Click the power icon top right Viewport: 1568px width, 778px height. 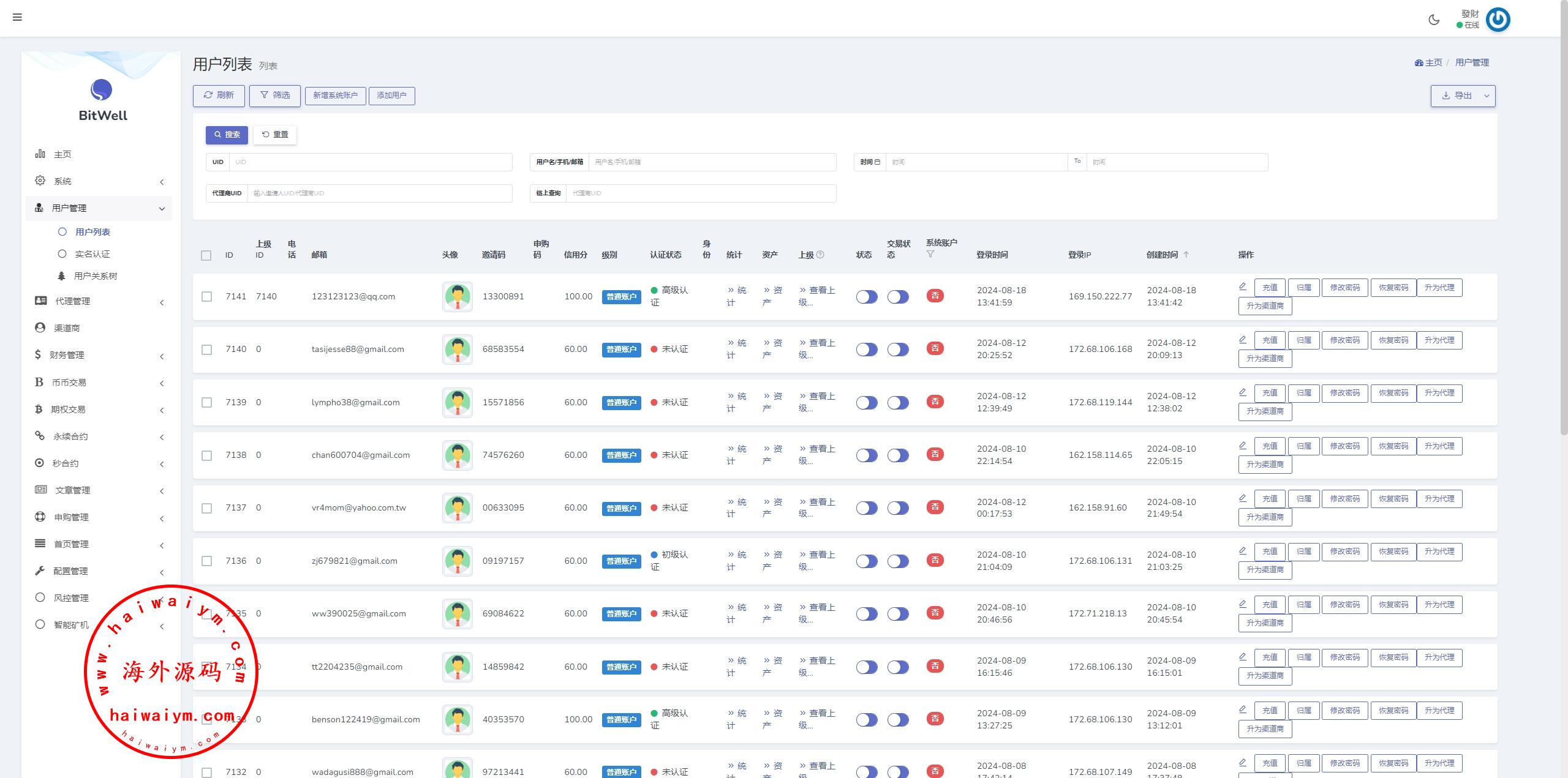pos(1498,20)
